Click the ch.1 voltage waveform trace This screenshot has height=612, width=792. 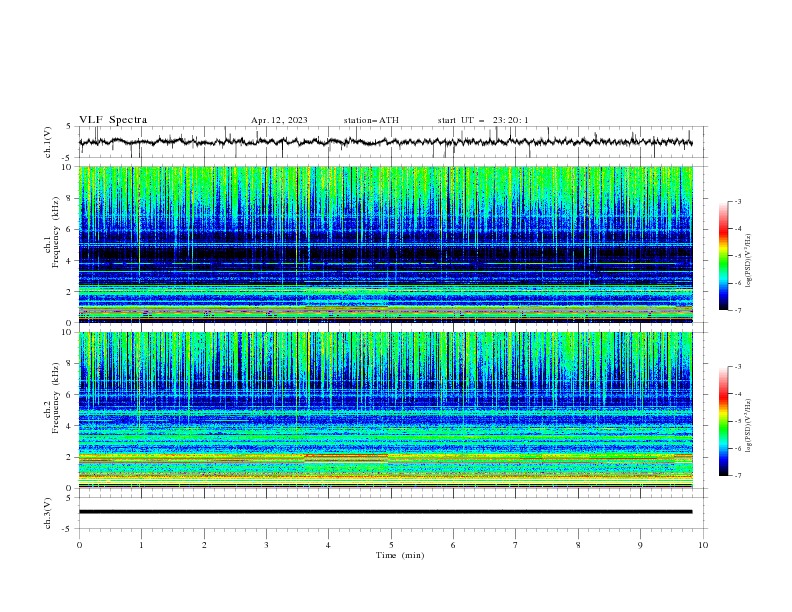[x=385, y=142]
